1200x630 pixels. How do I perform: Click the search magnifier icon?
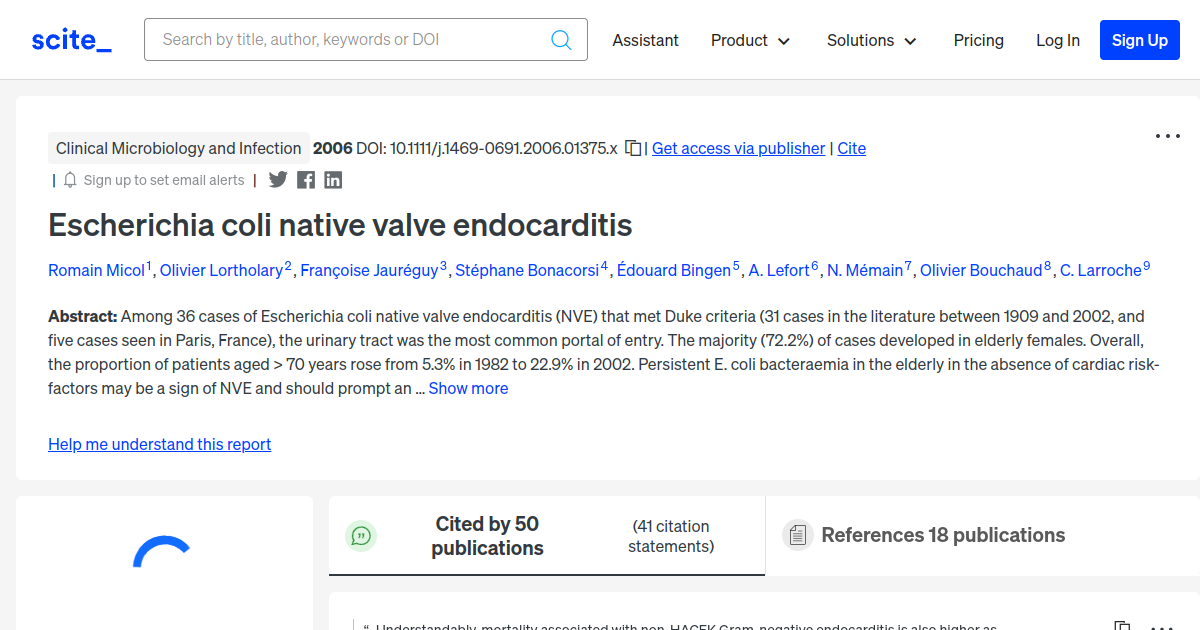[x=561, y=40]
